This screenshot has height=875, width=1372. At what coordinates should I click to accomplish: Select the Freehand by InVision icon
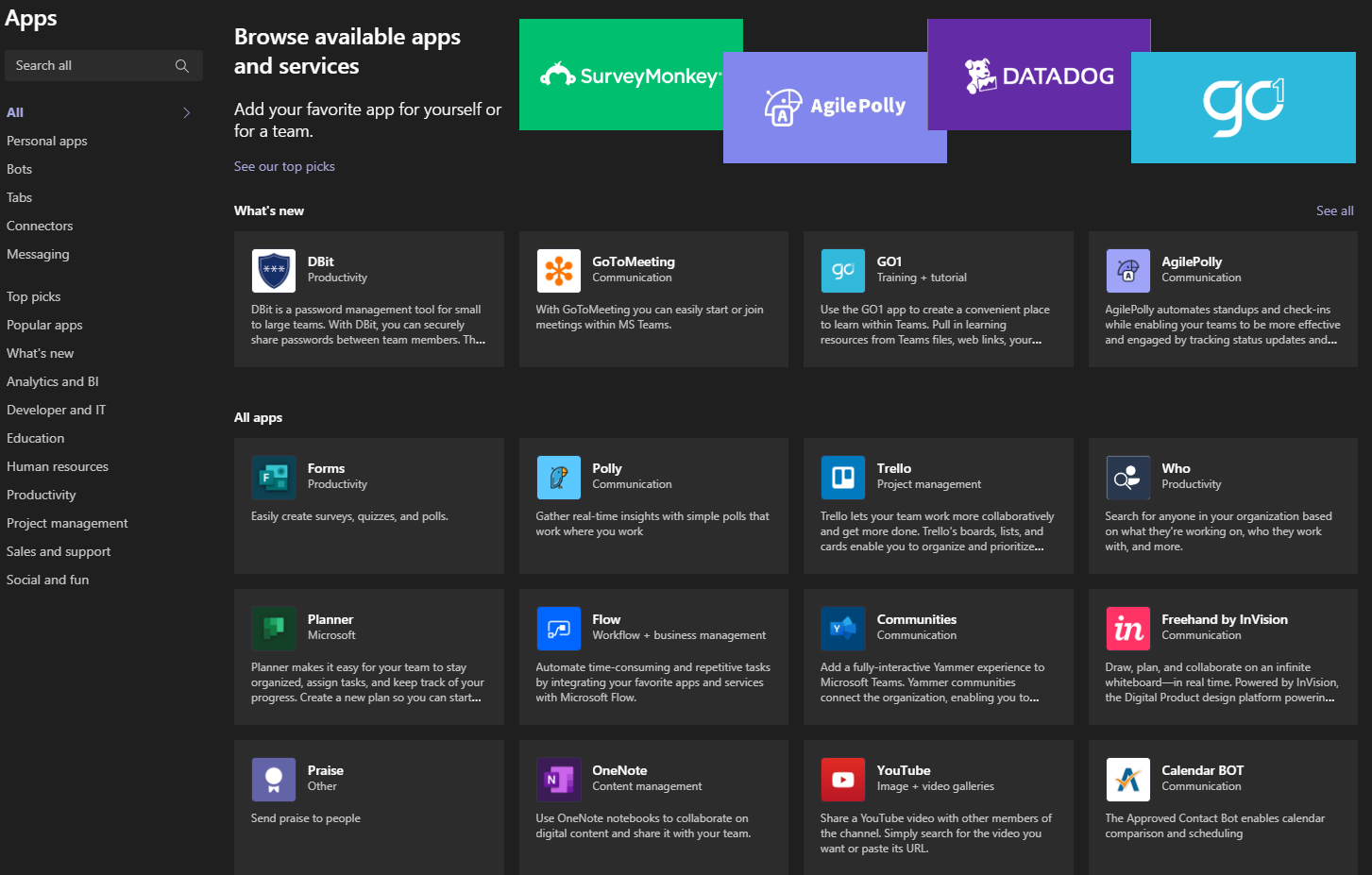pos(1128,629)
